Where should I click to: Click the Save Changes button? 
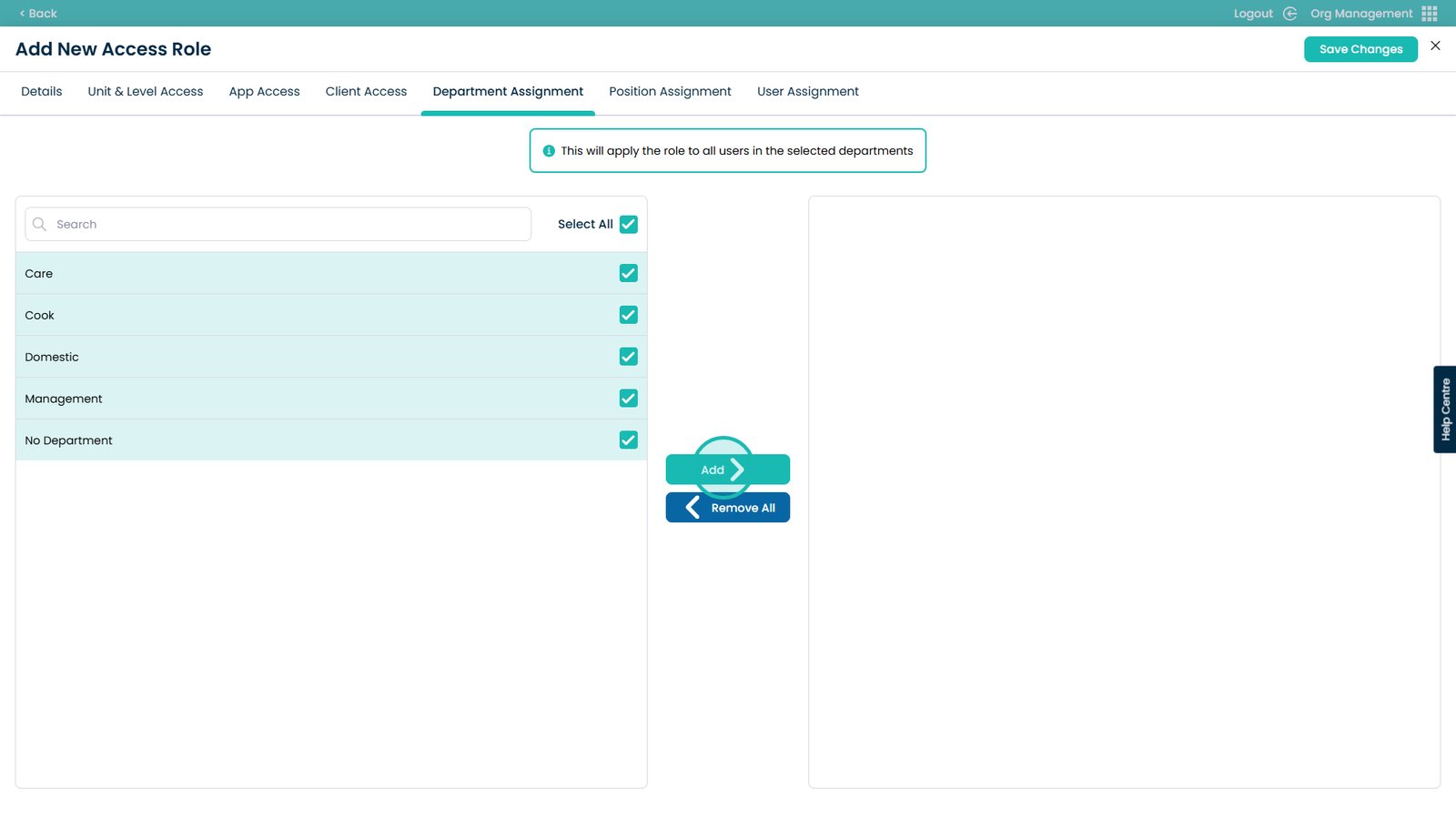point(1360,49)
